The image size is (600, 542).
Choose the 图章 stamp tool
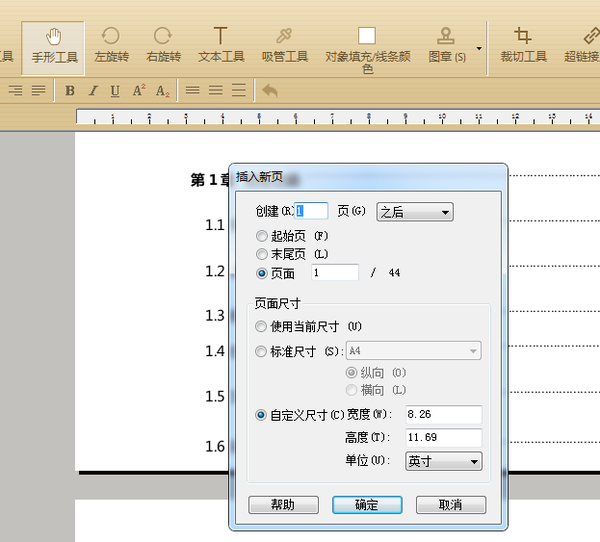tap(446, 46)
